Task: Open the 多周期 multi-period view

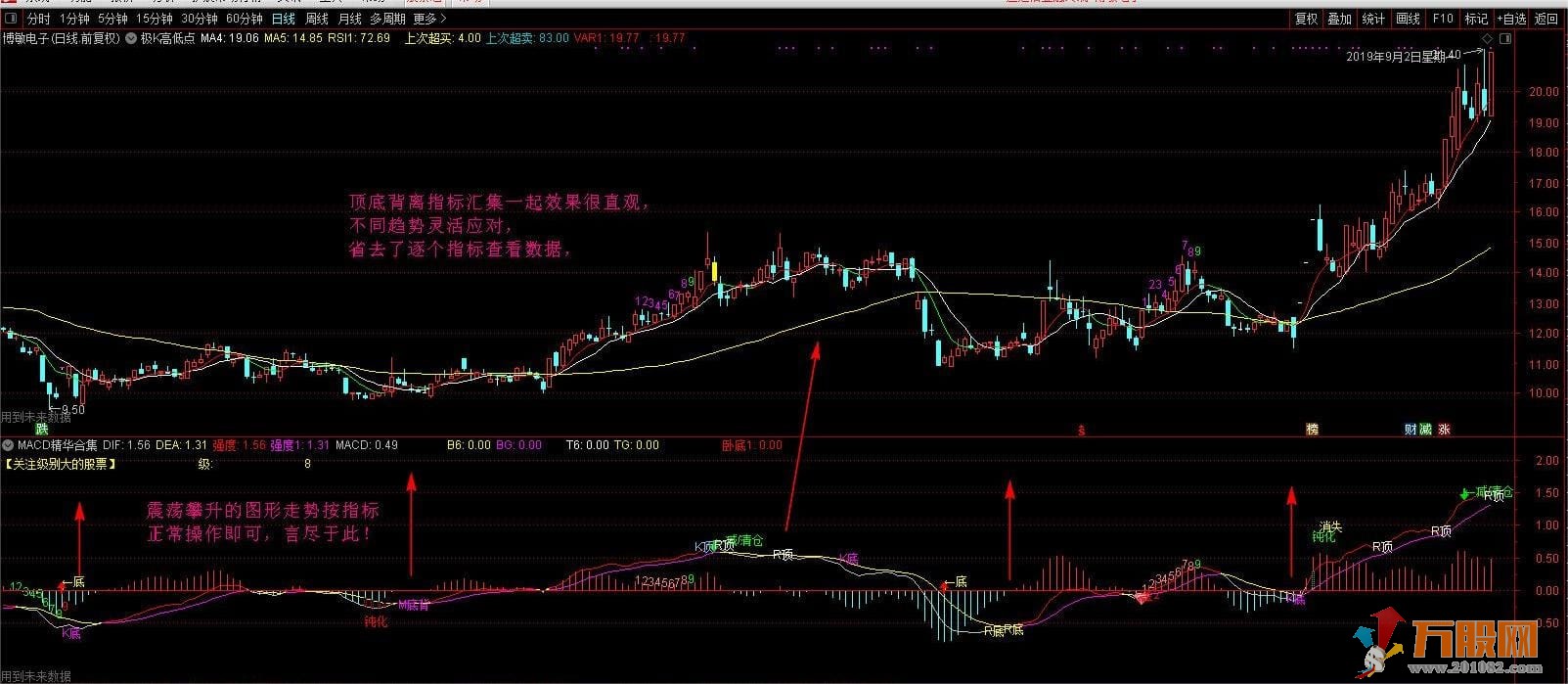Action: click(387, 19)
